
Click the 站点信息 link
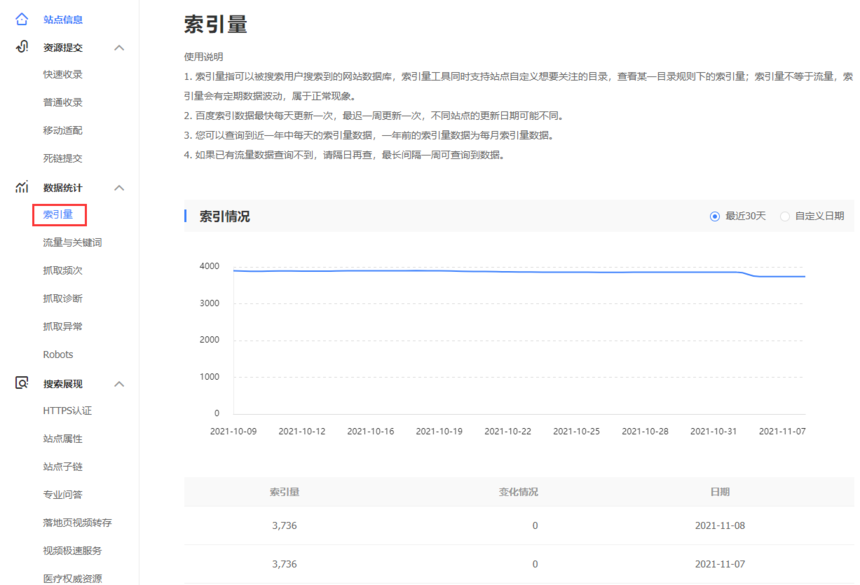[63, 20]
